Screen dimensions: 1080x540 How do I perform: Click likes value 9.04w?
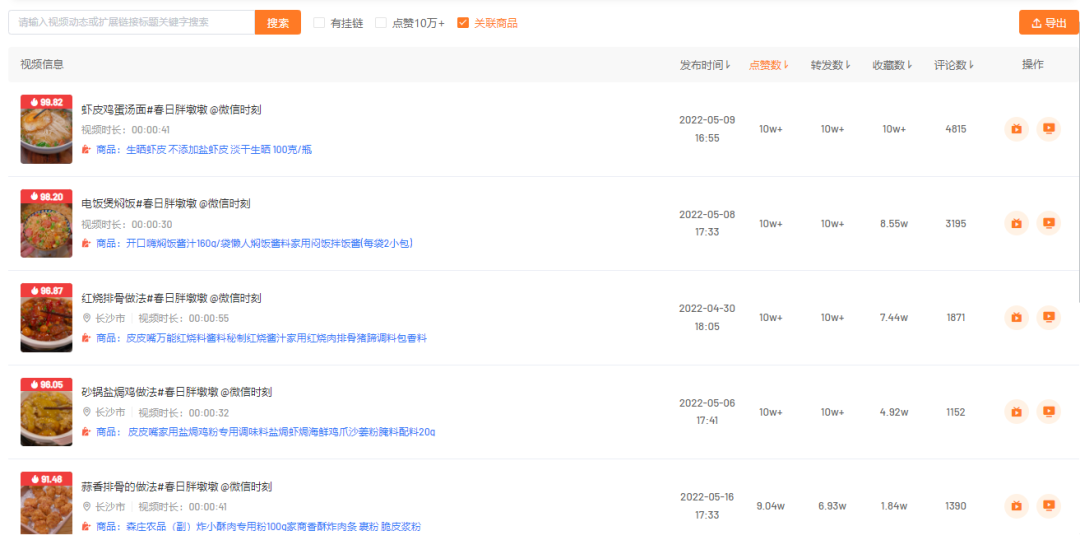click(771, 506)
